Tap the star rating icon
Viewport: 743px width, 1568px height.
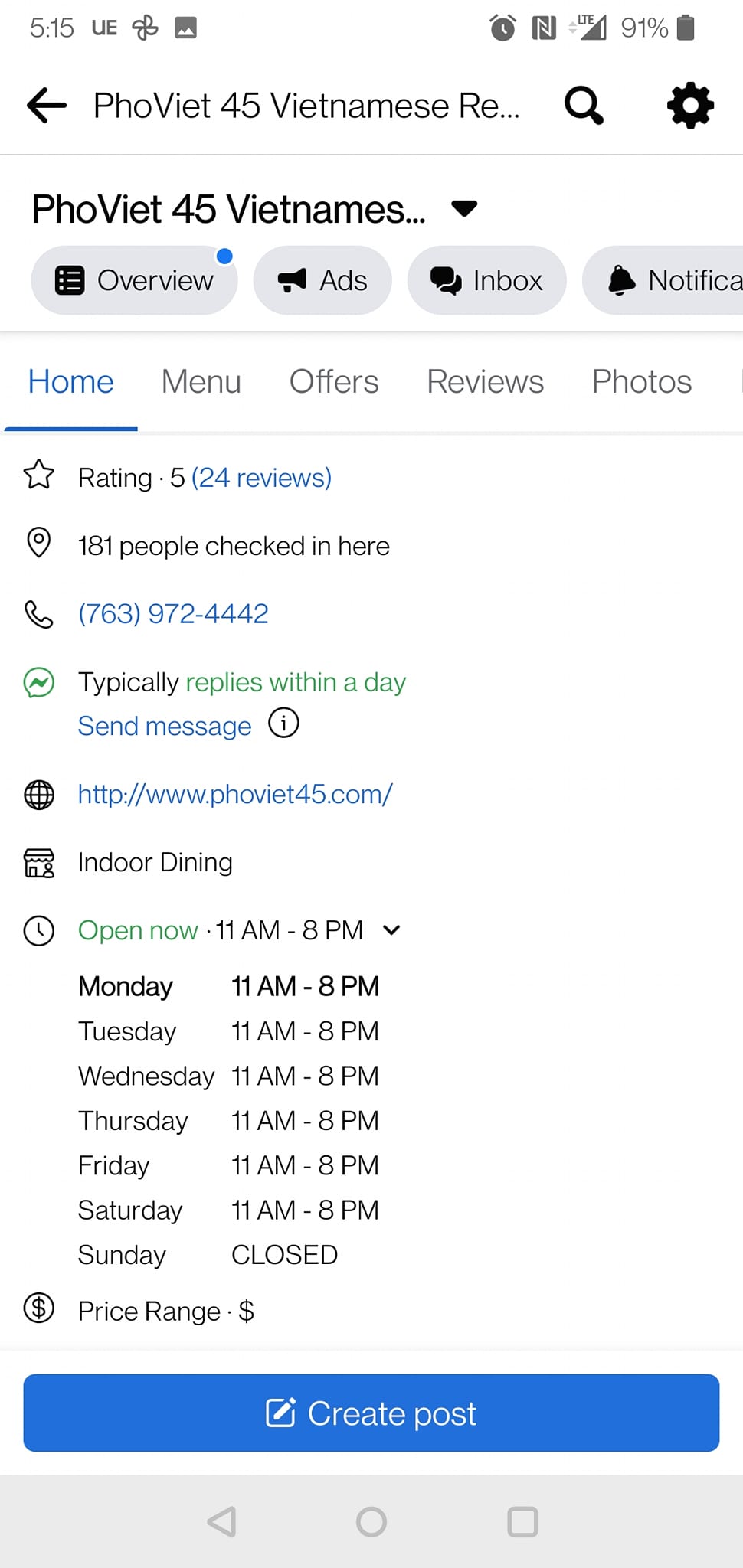point(39,475)
